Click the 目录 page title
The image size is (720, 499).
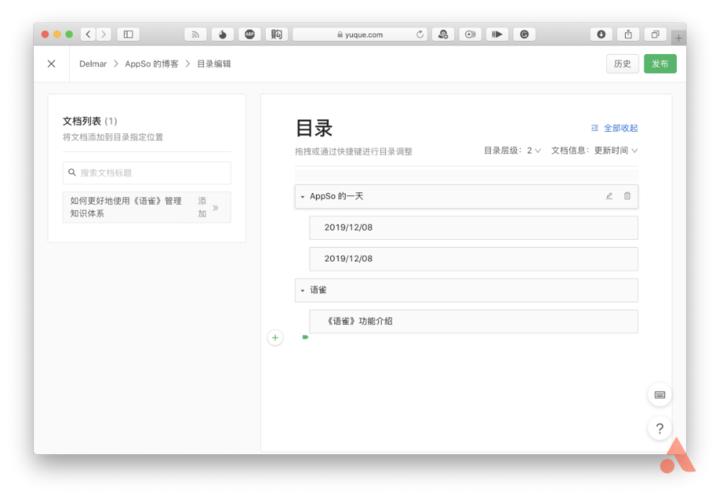pos(314,128)
